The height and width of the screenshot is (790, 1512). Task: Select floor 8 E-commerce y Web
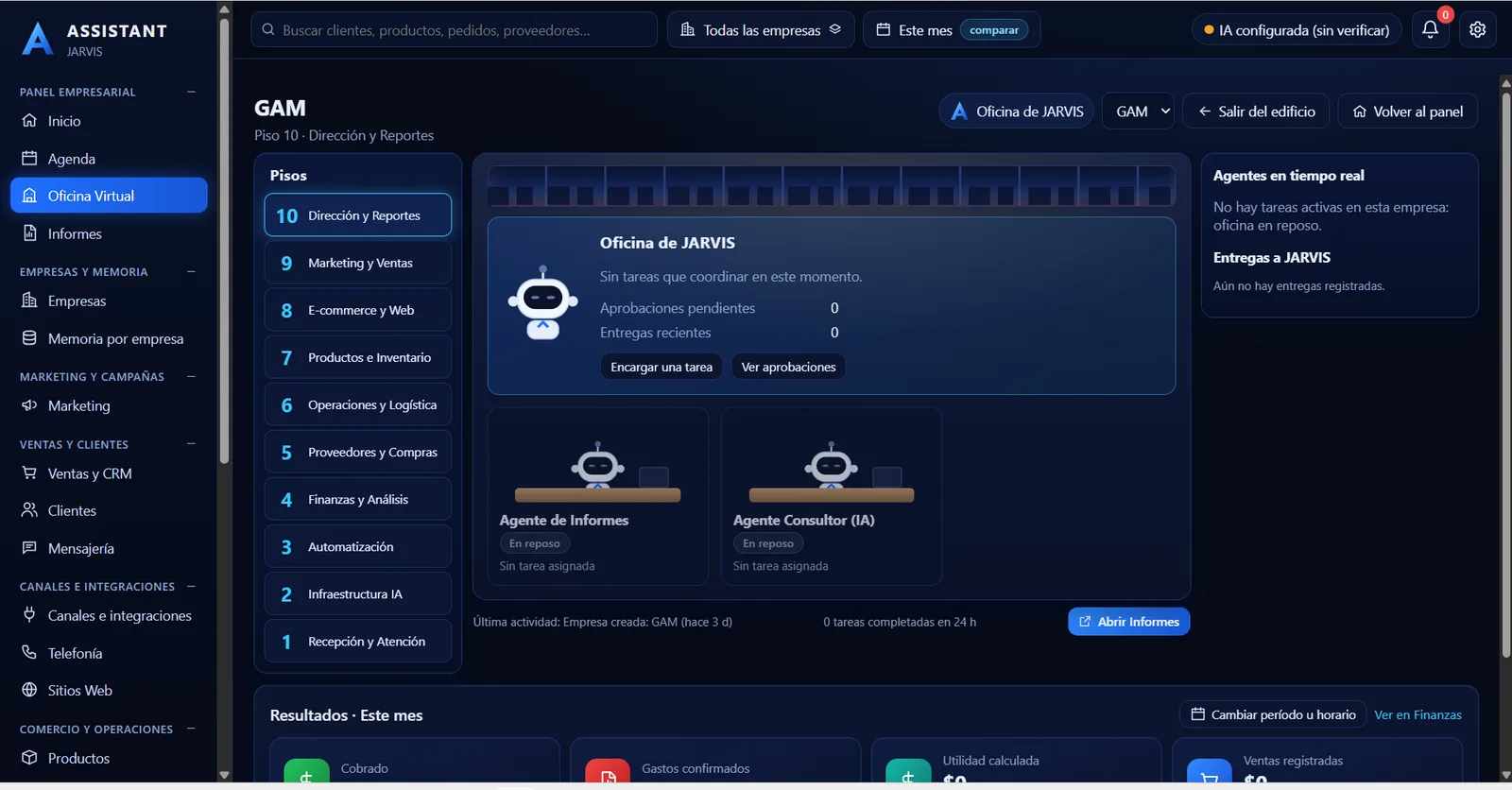tap(358, 310)
